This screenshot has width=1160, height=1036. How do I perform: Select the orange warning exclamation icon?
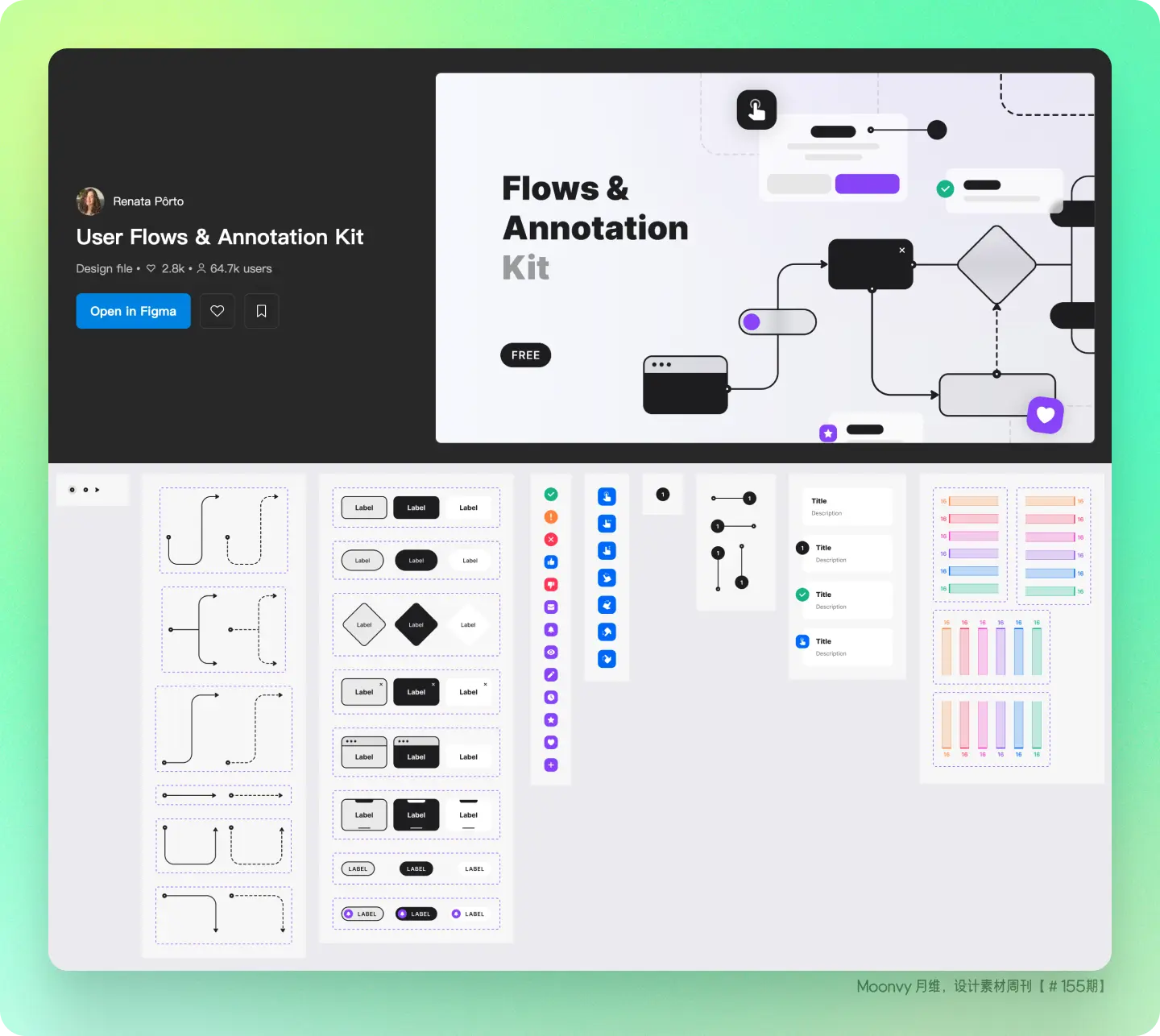pos(551,517)
